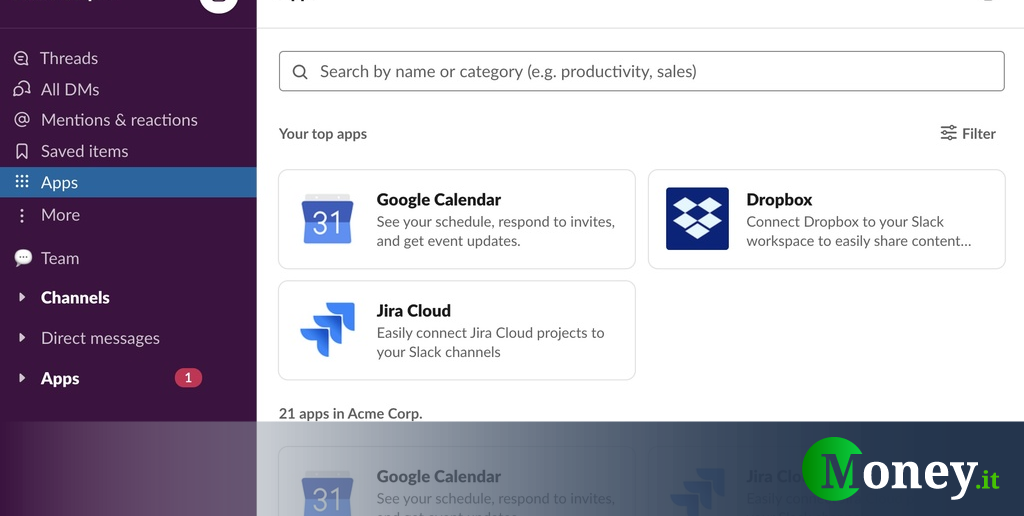This screenshot has width=1024, height=516.
Task: Open Mentions & reactions
Action: [119, 120]
